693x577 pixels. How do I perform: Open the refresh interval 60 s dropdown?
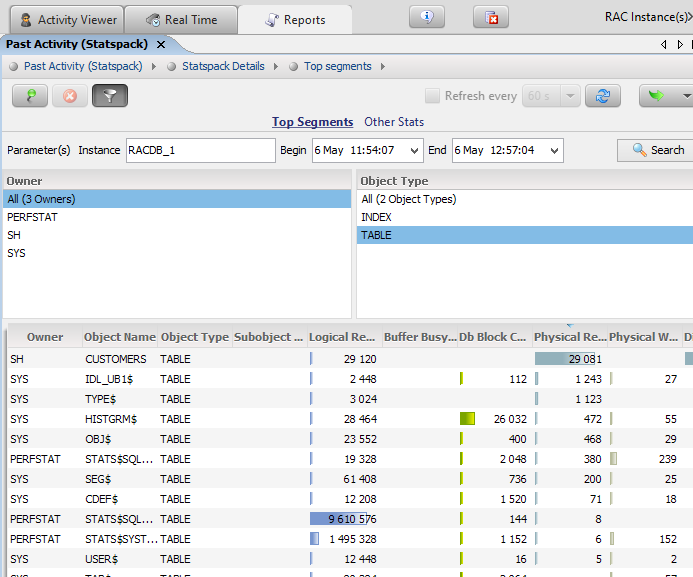point(570,96)
